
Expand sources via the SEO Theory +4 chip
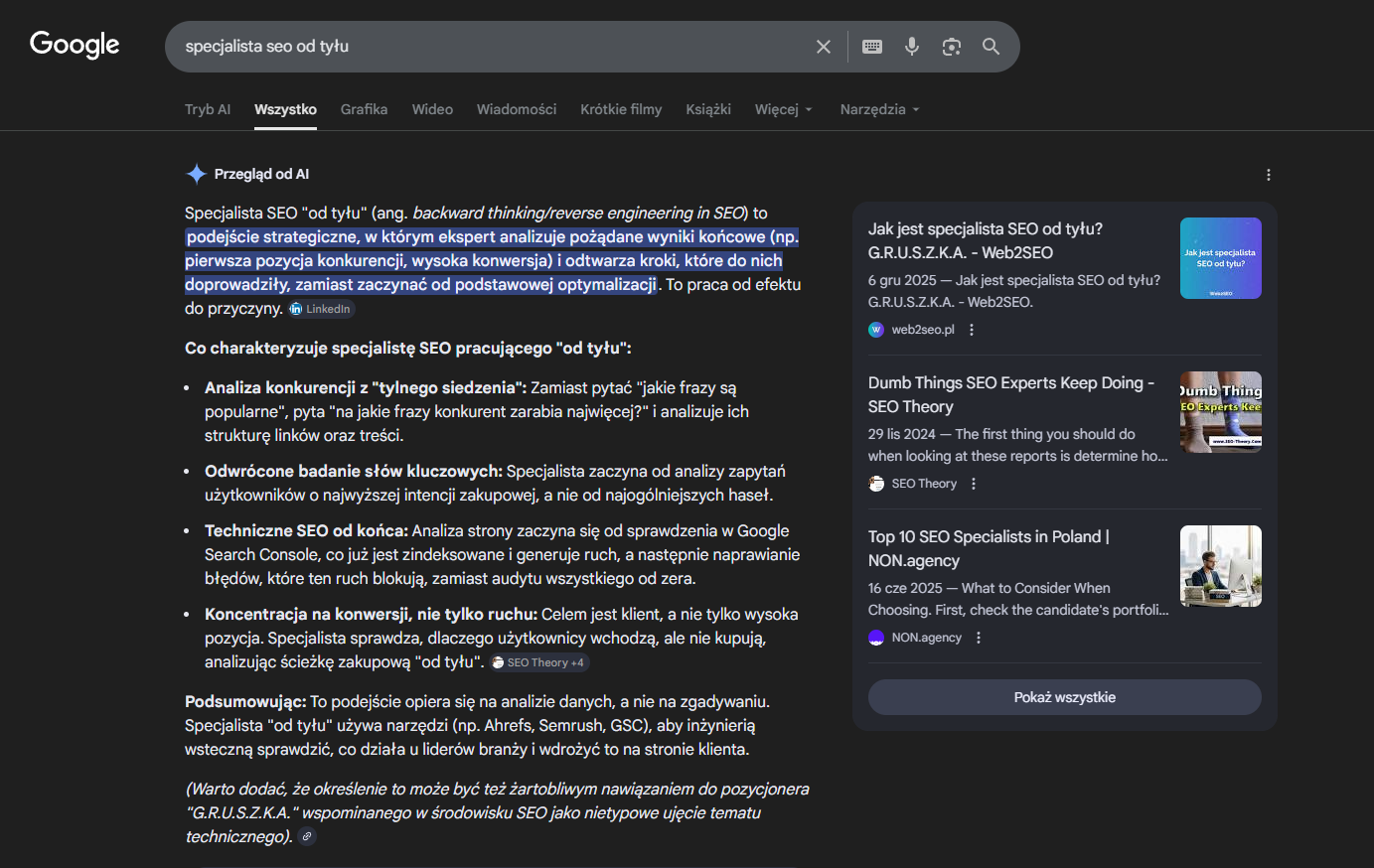(x=538, y=661)
